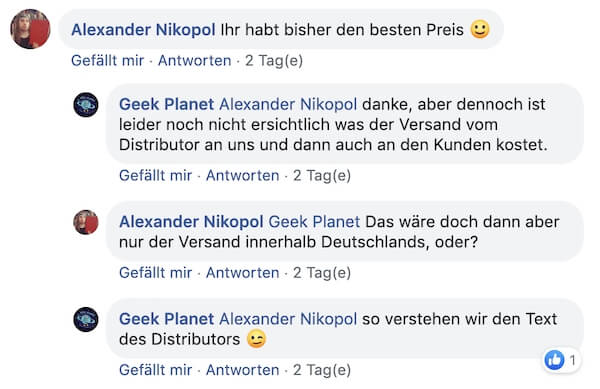Click Geek Planet avatar on last reply
This screenshot has width=600, height=389.
[86, 319]
